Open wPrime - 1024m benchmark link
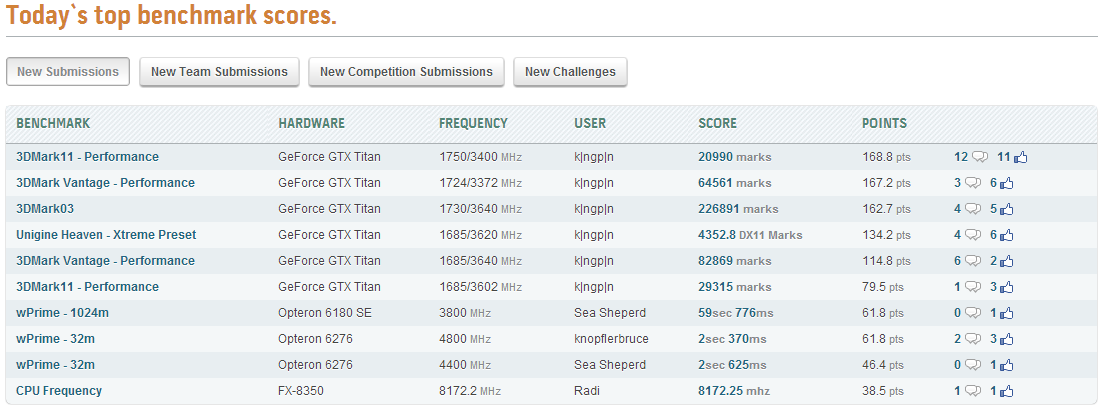 (63, 313)
